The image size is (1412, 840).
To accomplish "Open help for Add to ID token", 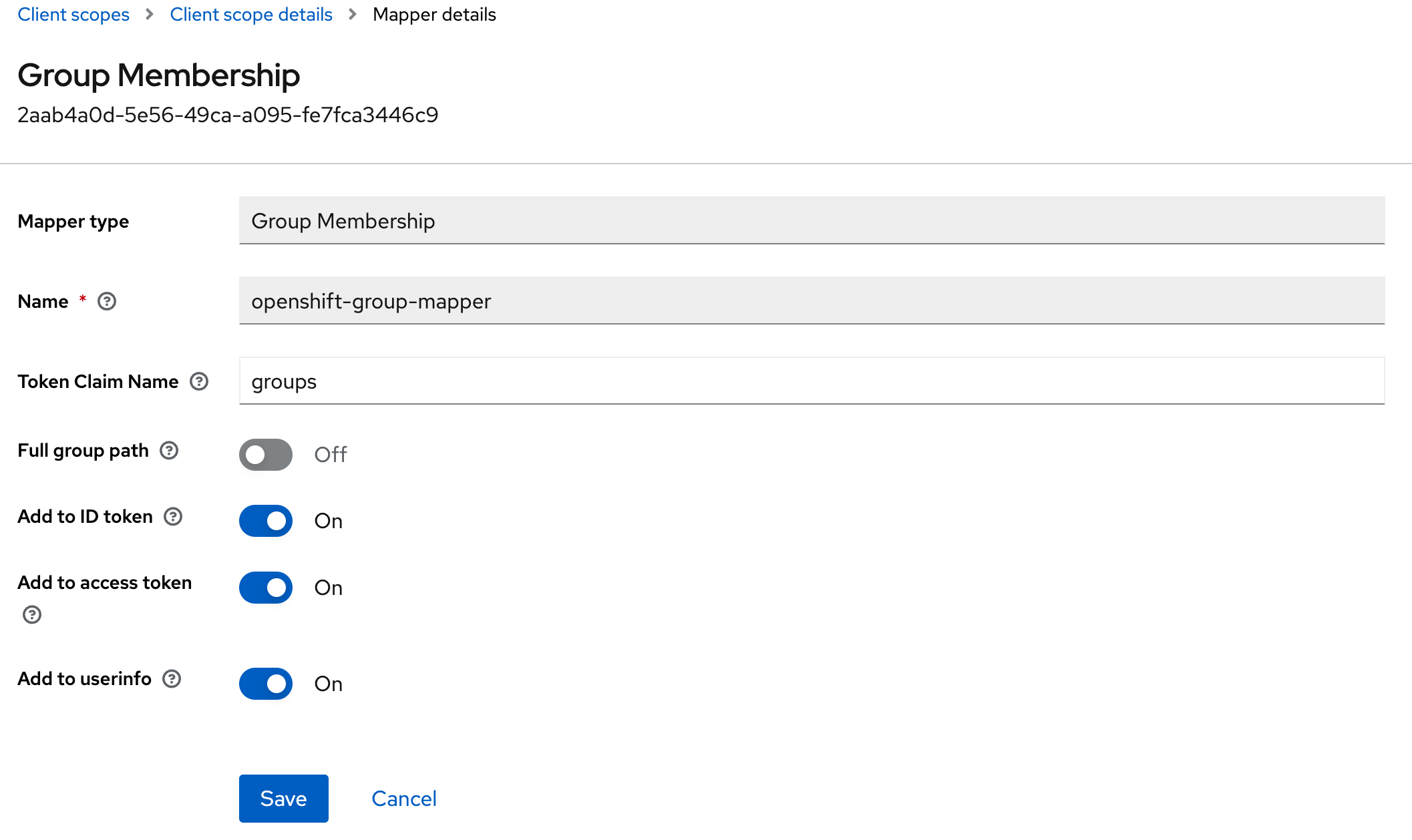I will (x=174, y=516).
